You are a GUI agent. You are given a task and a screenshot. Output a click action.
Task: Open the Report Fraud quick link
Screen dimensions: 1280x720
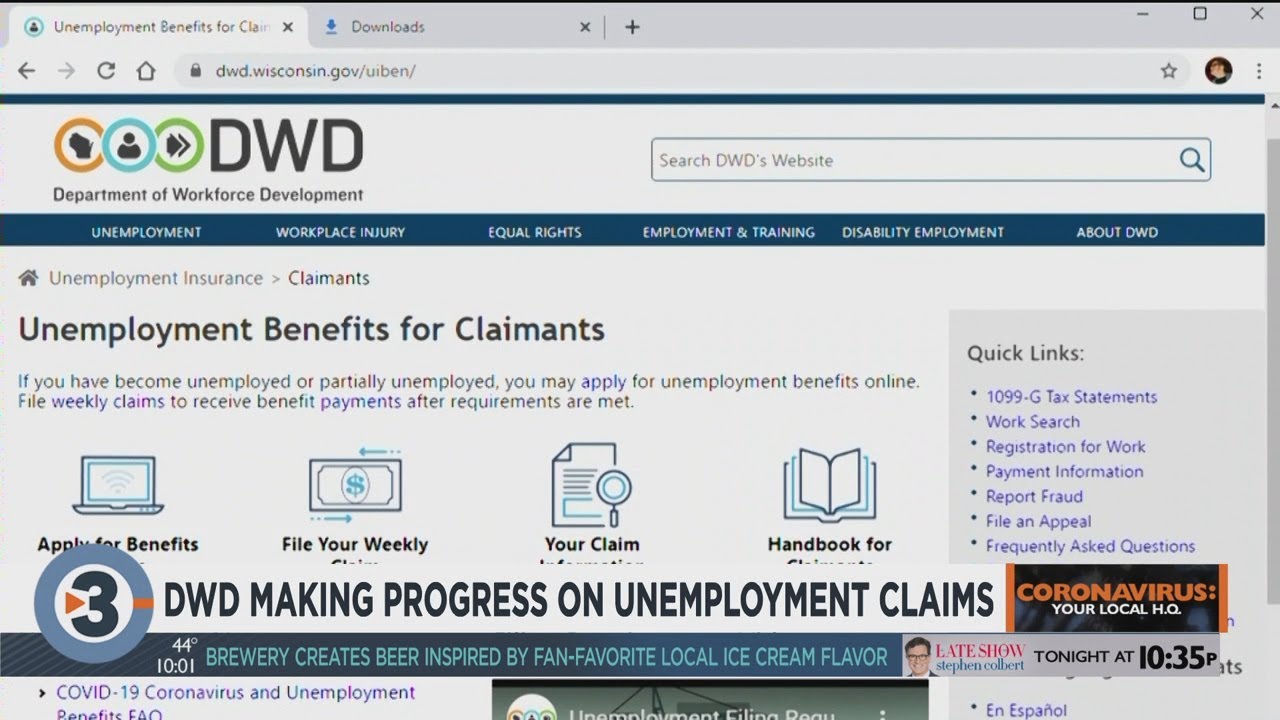point(1034,496)
